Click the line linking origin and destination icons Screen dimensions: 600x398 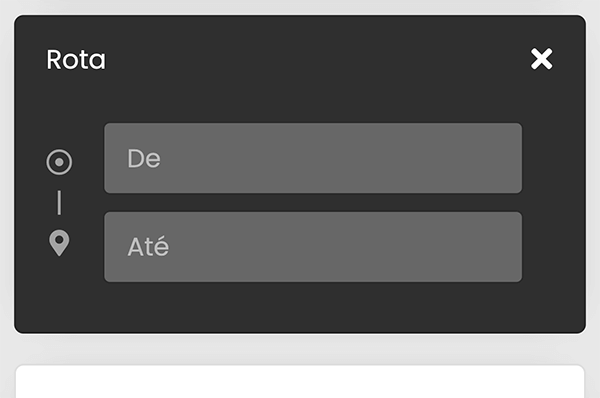click(59, 202)
